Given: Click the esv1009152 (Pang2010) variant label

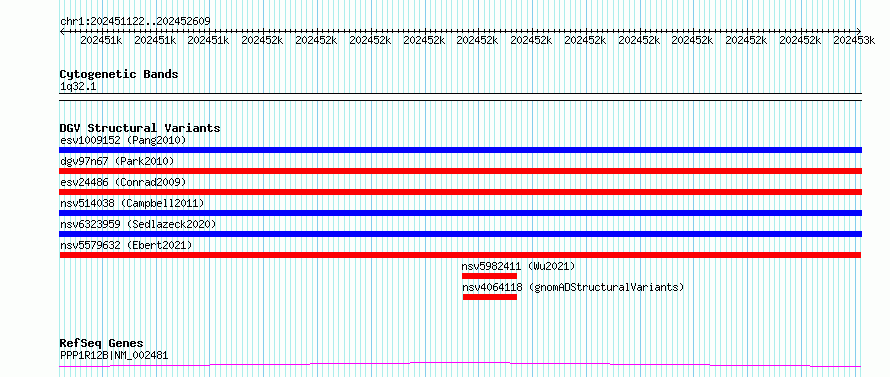Looking at the screenshot, I should click(x=123, y=140).
